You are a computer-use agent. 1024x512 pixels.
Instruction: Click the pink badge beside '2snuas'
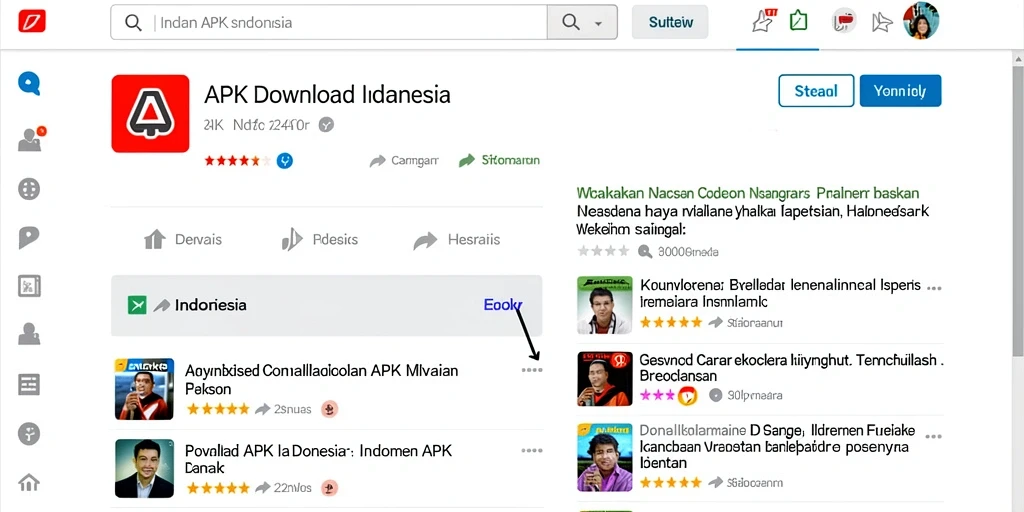point(330,409)
